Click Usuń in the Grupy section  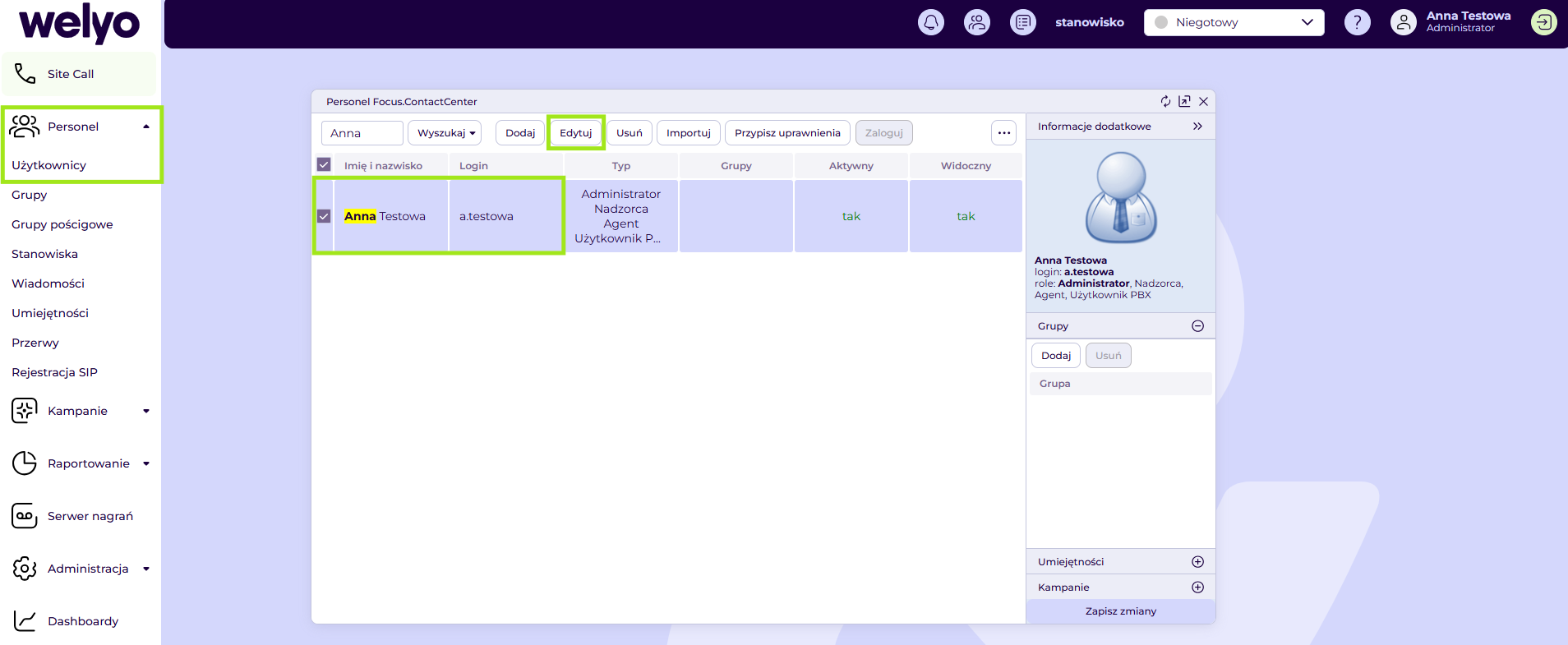click(x=1109, y=356)
